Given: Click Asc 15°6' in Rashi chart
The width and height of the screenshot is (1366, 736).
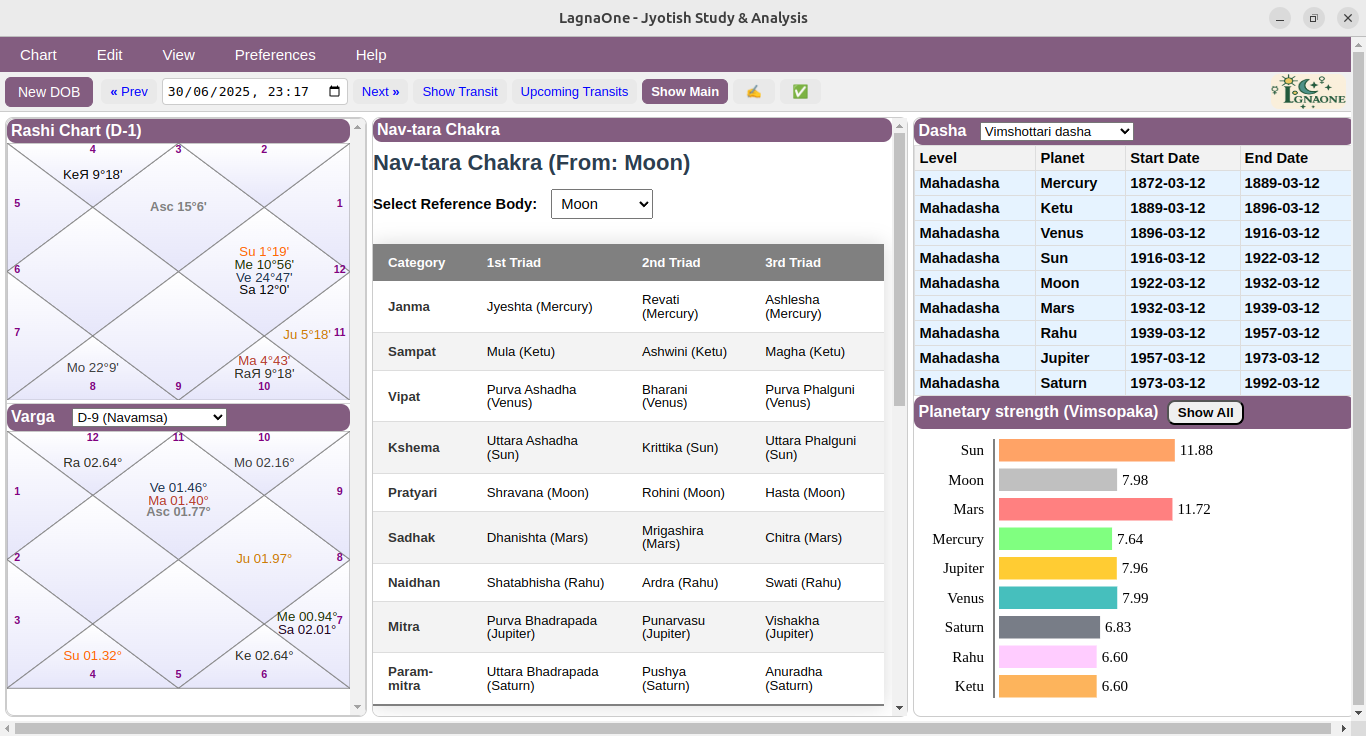Looking at the screenshot, I should [178, 207].
